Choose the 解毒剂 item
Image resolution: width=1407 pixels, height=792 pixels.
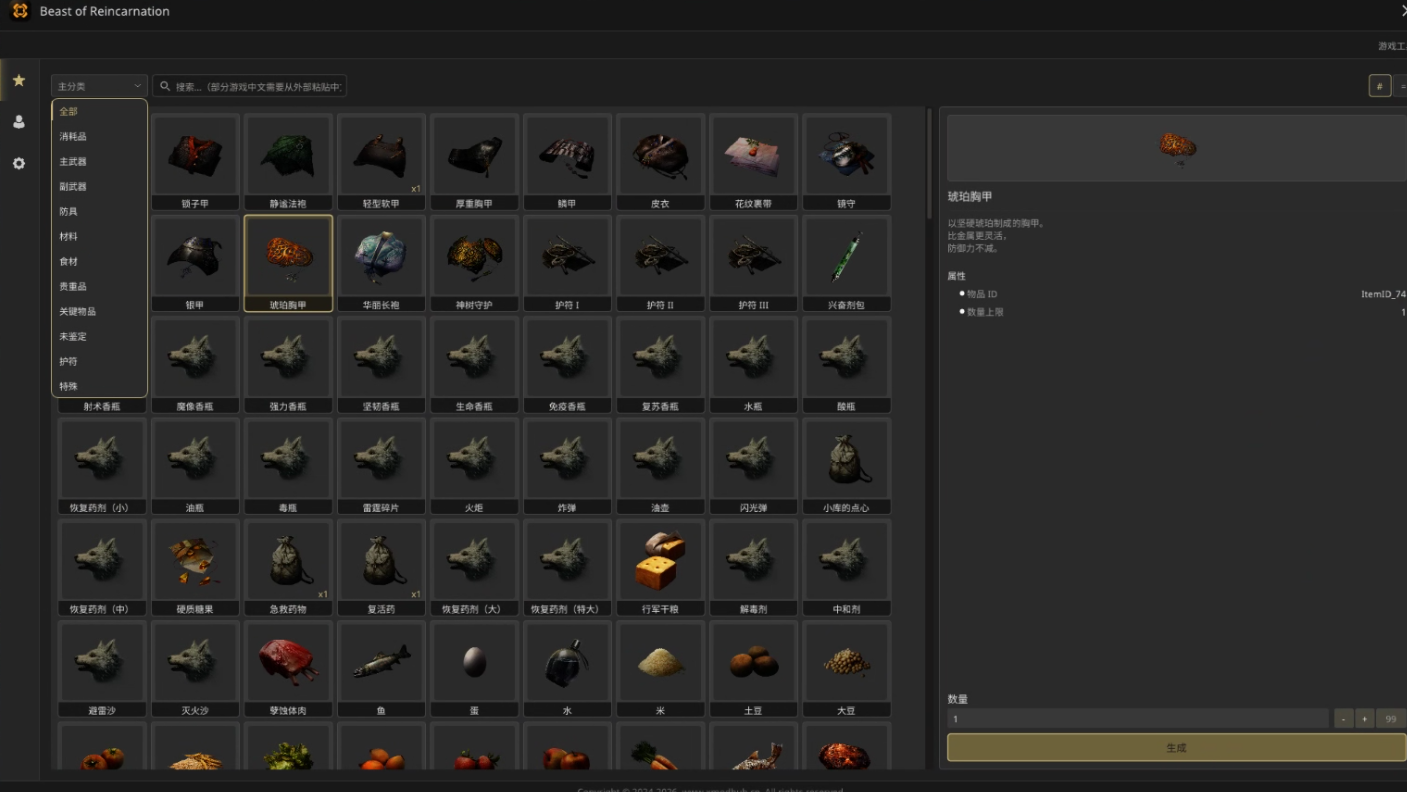[x=753, y=567]
